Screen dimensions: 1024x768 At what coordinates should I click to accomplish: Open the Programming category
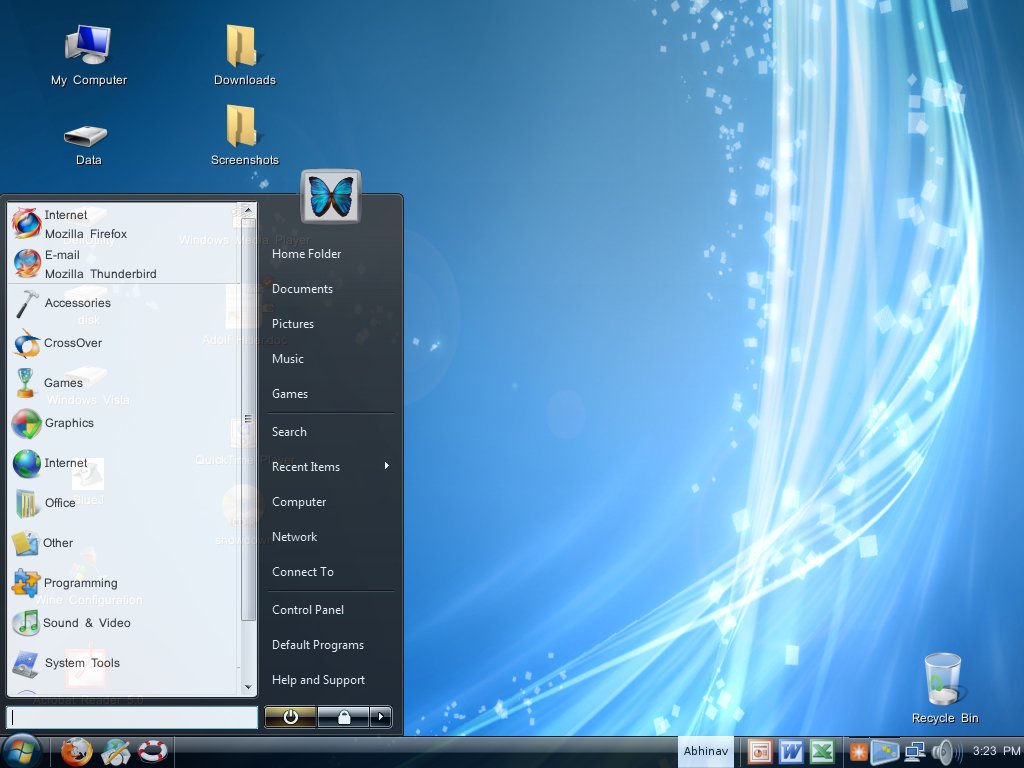click(x=124, y=583)
